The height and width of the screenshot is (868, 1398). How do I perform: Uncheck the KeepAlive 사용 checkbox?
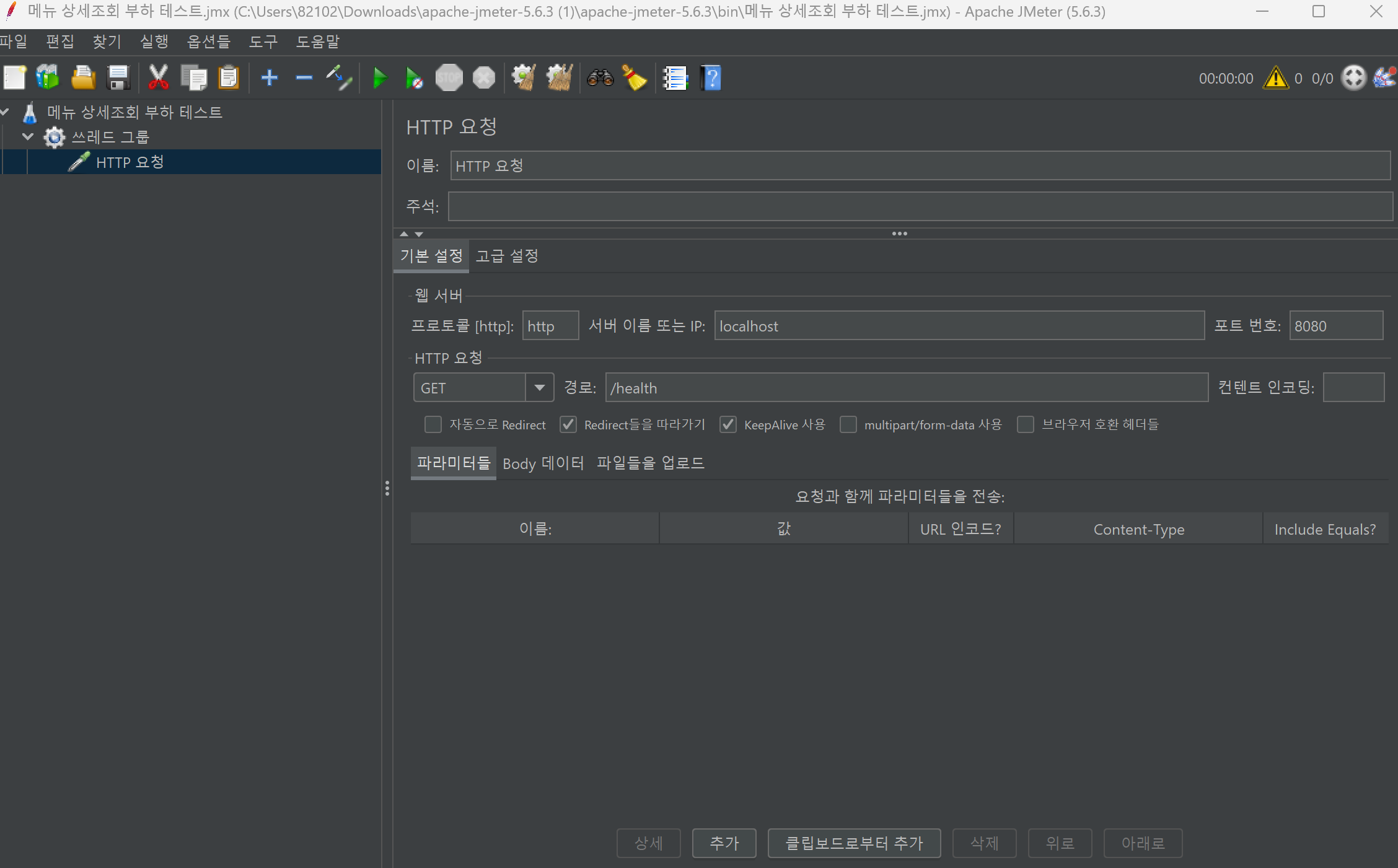click(x=728, y=424)
